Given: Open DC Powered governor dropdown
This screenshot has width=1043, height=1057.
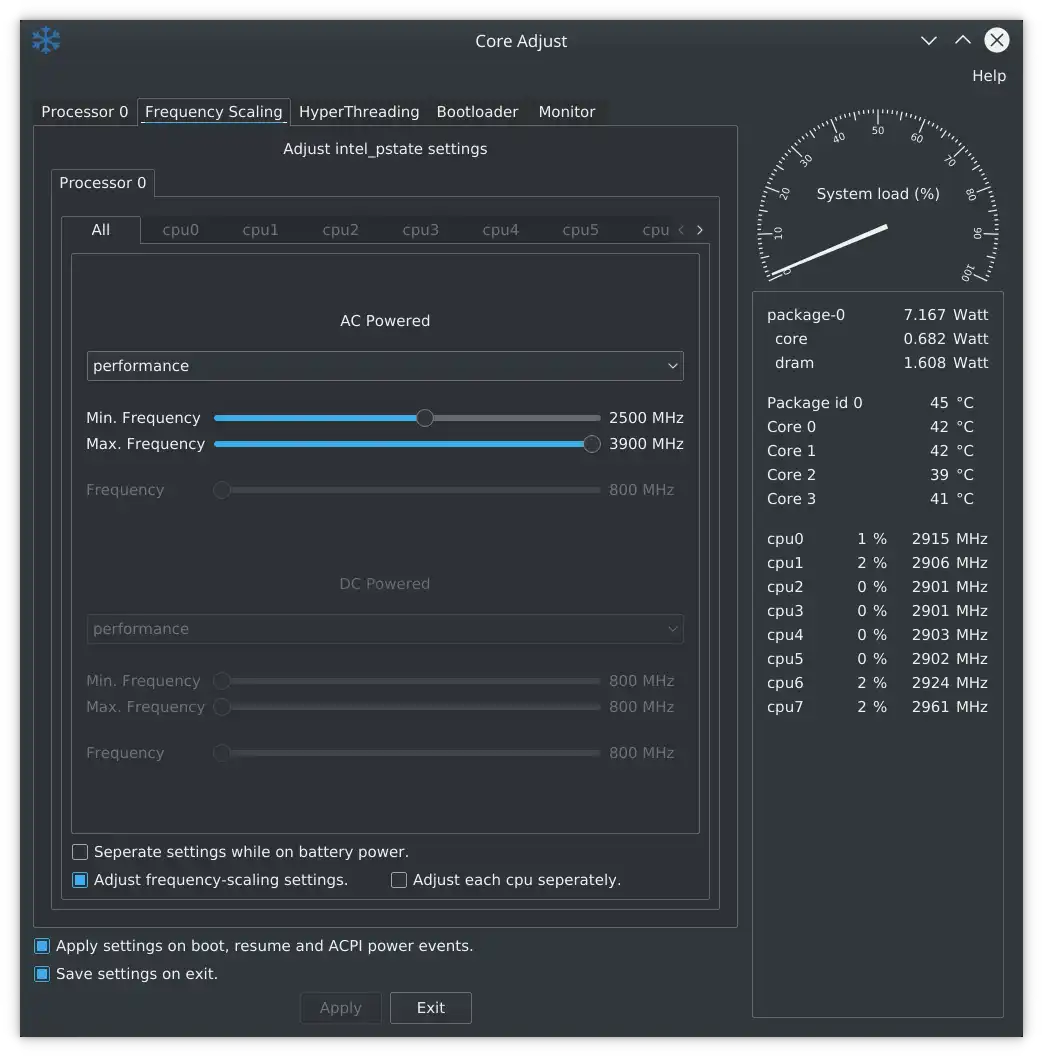Looking at the screenshot, I should tap(385, 629).
